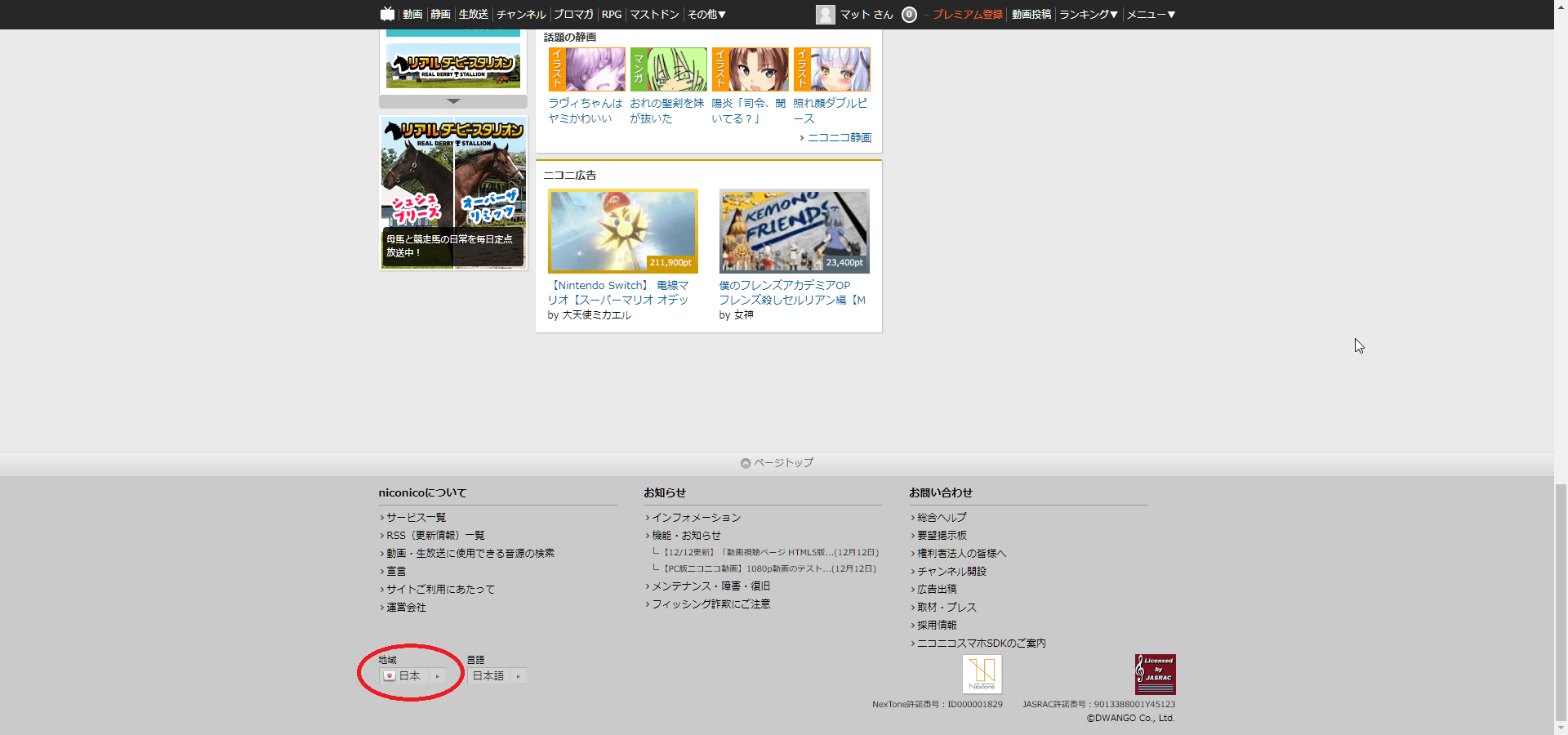Click the niconico points coin icon
The image size is (1568, 735).
(x=908, y=14)
